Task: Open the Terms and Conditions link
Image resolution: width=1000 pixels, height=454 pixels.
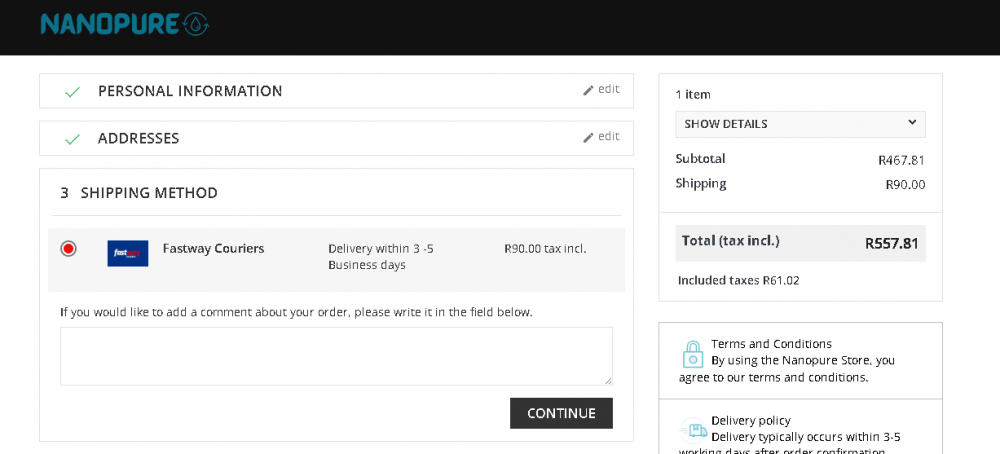Action: tap(771, 344)
